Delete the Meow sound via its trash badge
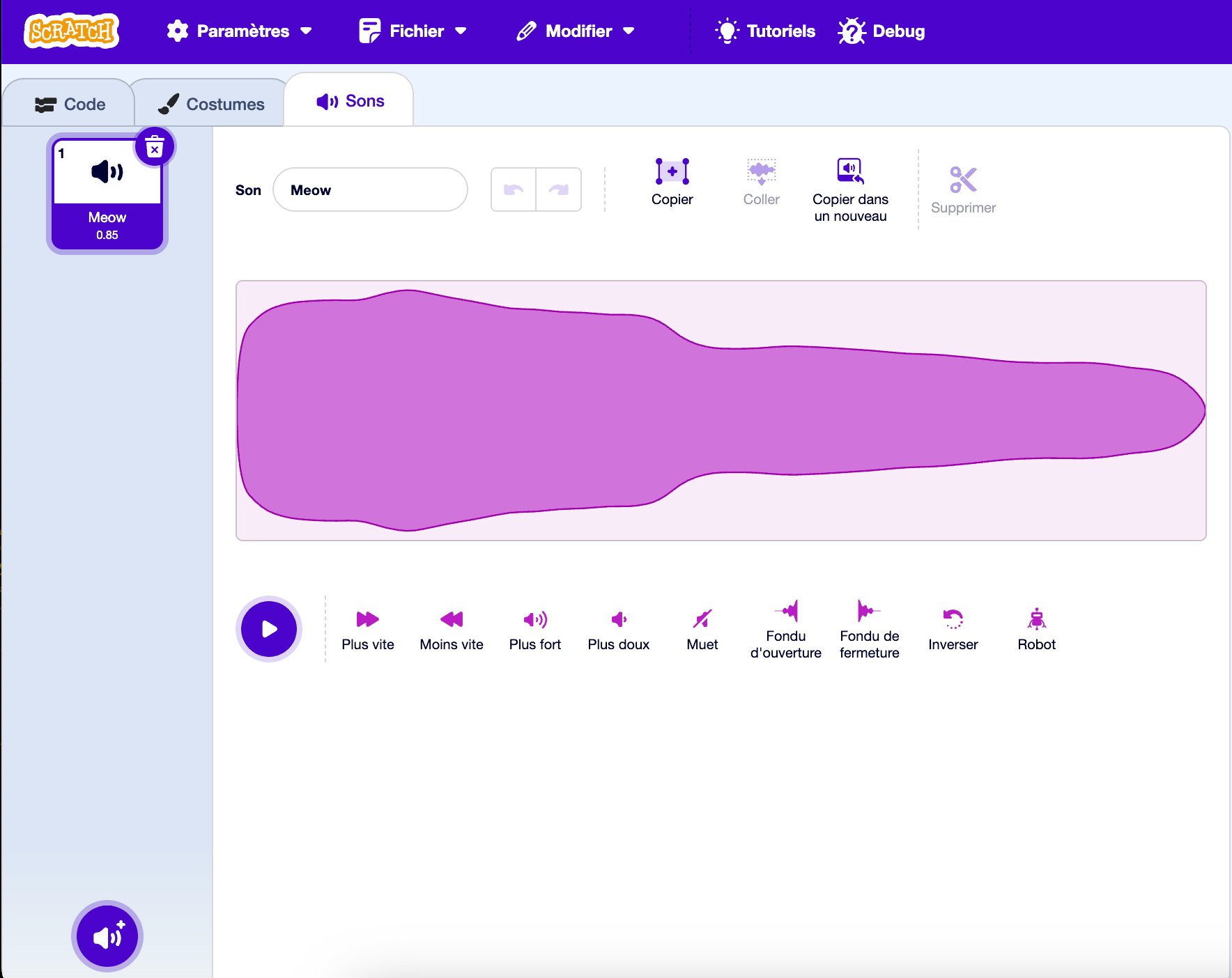This screenshot has width=1232, height=978. (154, 146)
